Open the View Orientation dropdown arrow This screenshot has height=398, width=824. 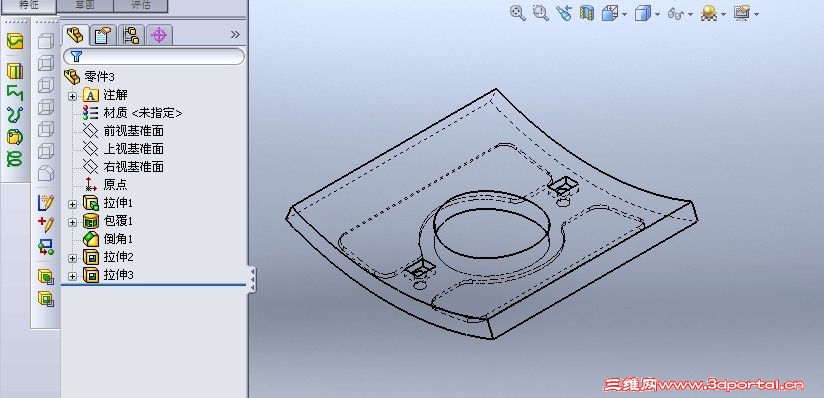pyautogui.click(x=624, y=14)
